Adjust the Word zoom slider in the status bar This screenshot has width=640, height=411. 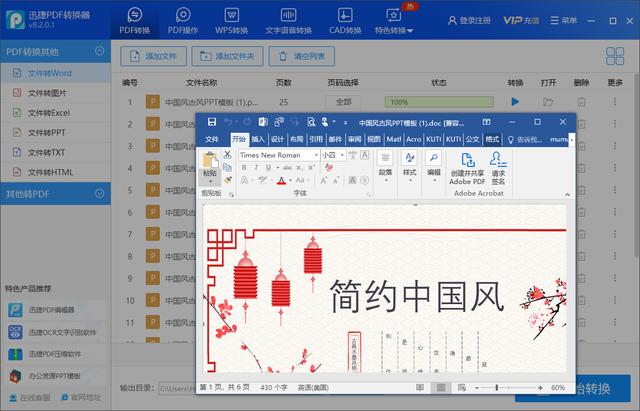pos(497,387)
